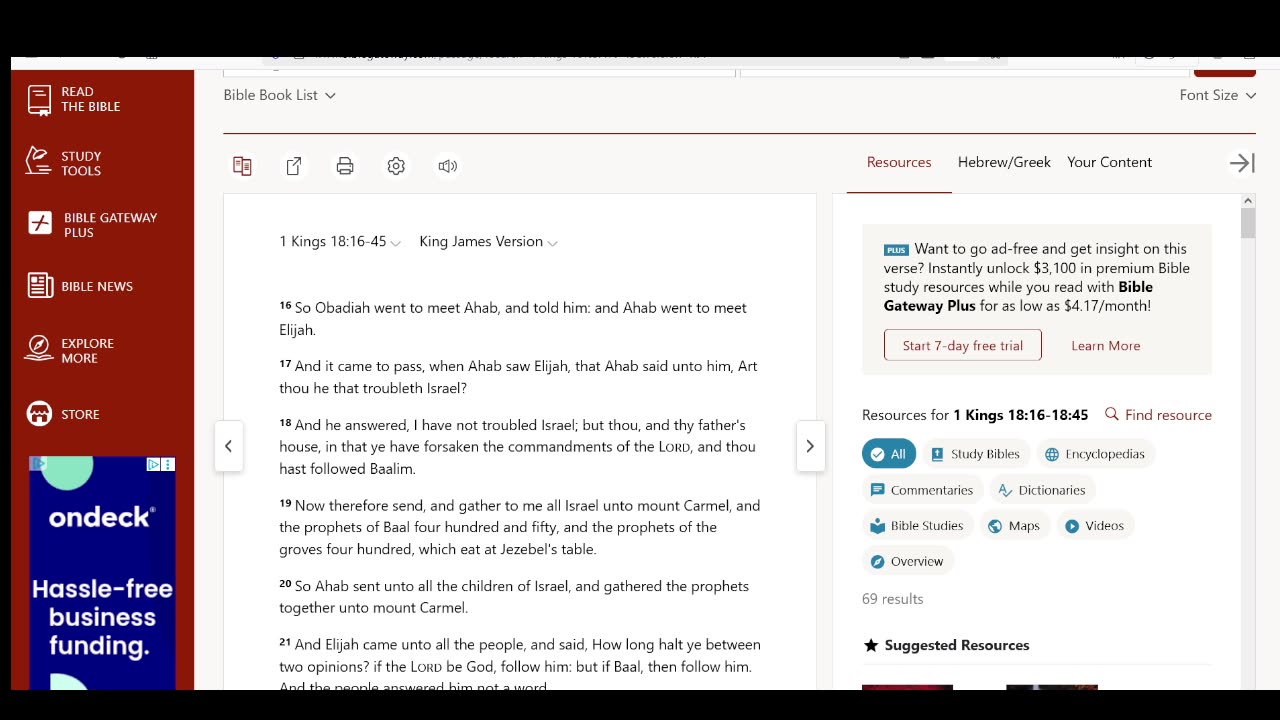Switch to the Resources tab
The width and height of the screenshot is (1280, 720).
pos(899,162)
